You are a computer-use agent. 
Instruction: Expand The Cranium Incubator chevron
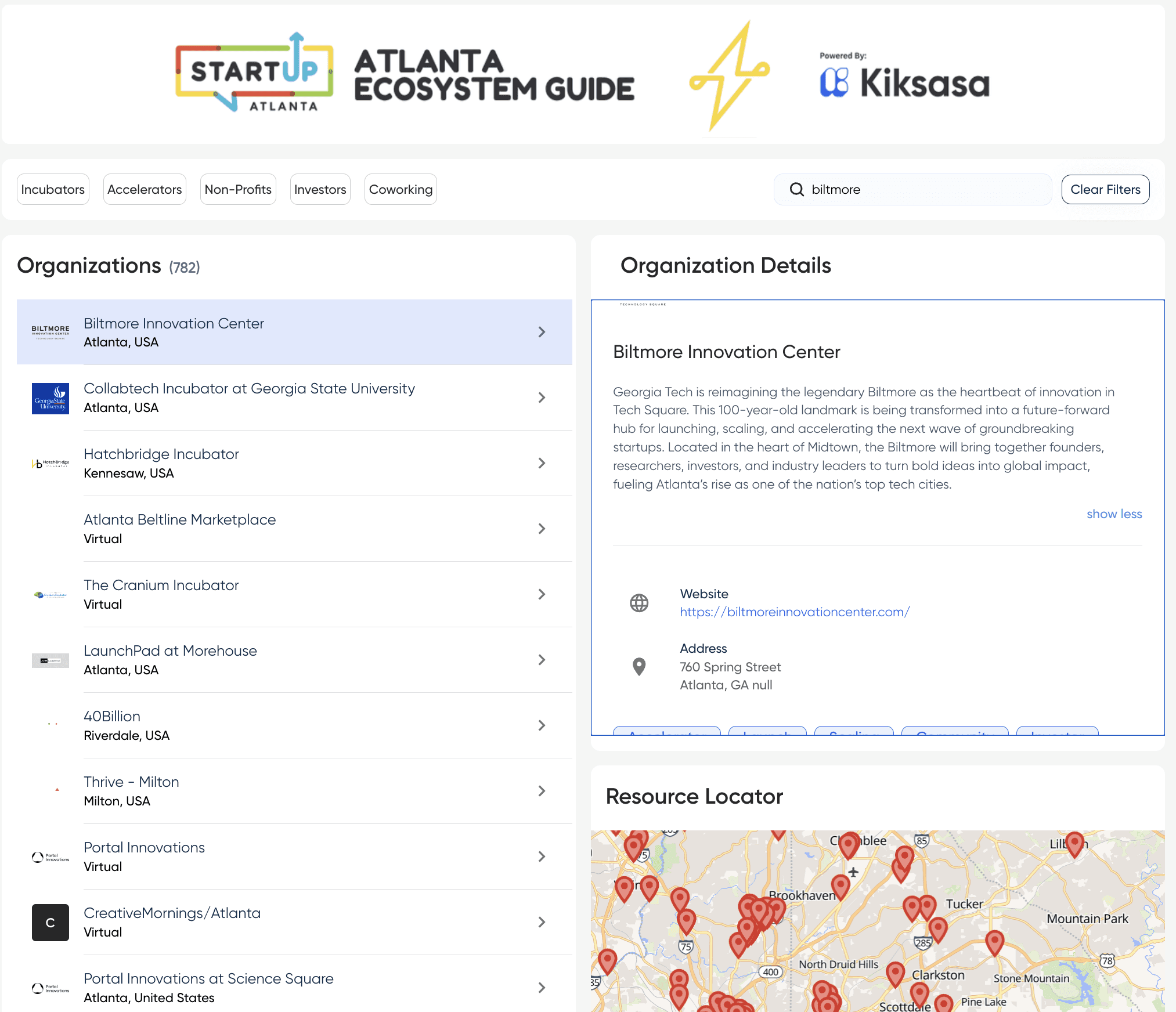click(x=541, y=594)
